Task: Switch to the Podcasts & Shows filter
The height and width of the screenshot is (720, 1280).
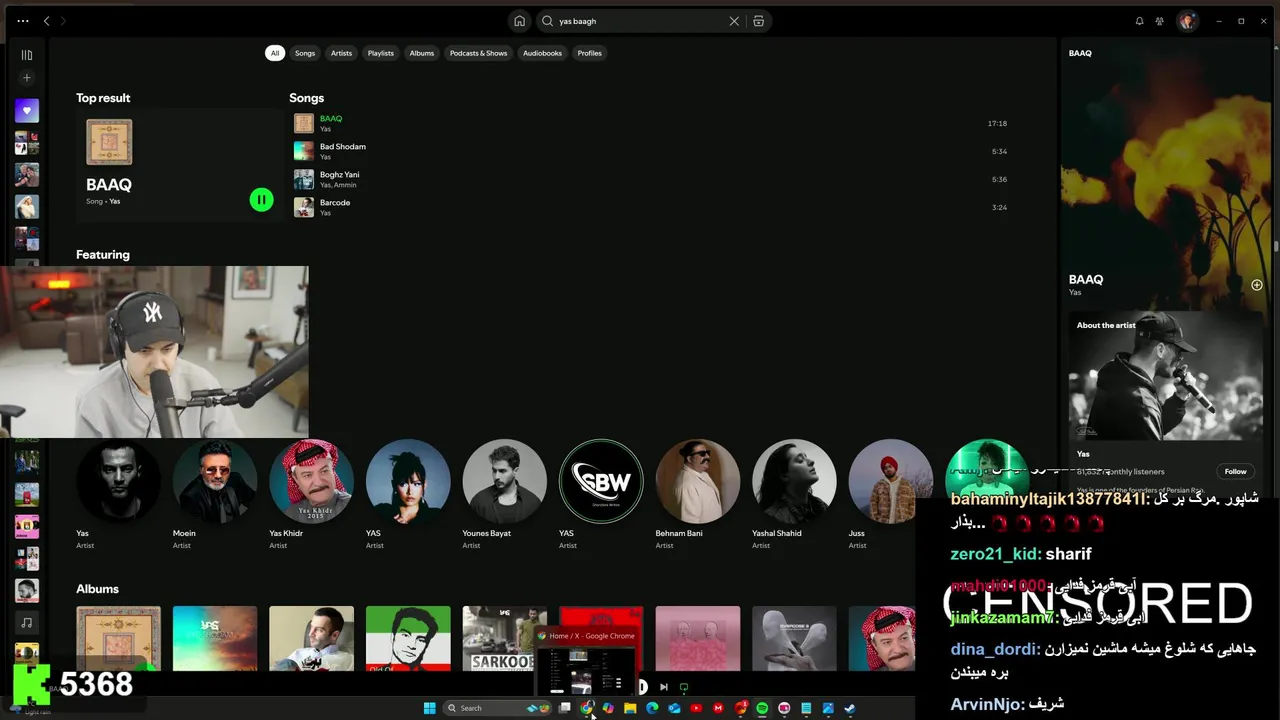Action: 479,53
